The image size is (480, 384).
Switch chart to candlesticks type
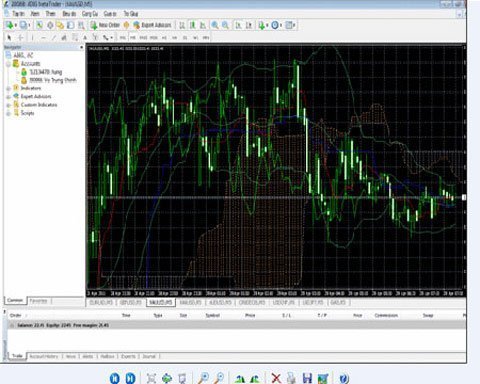pos(192,25)
